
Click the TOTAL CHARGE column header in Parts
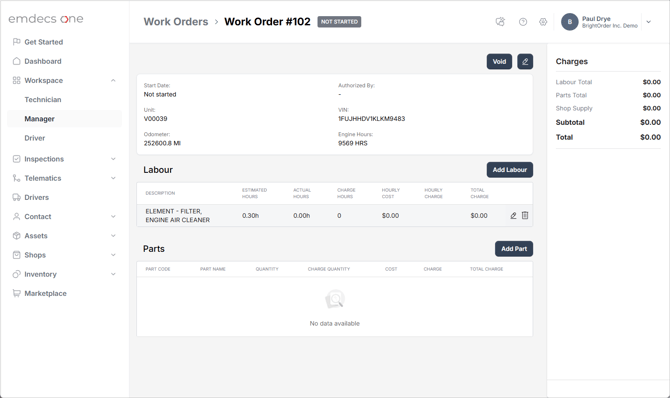[486, 269]
